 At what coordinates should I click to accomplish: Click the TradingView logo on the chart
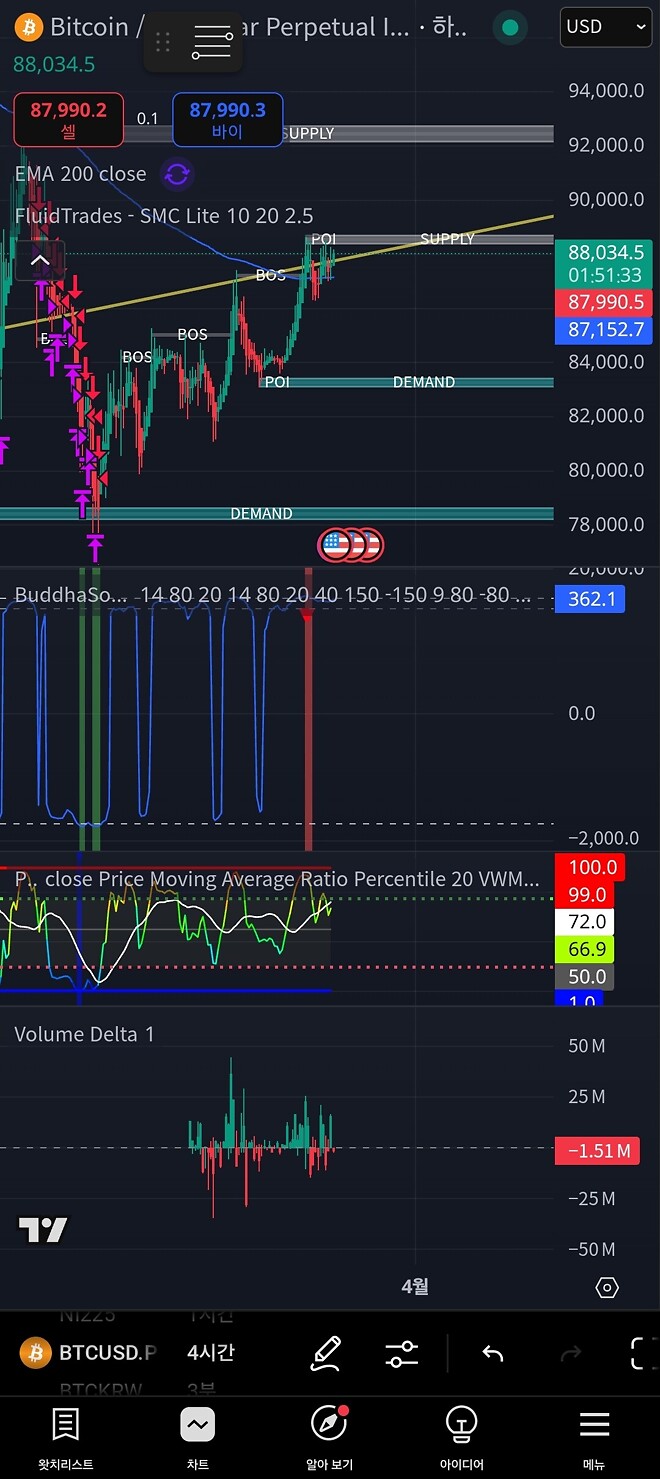coord(43,1229)
